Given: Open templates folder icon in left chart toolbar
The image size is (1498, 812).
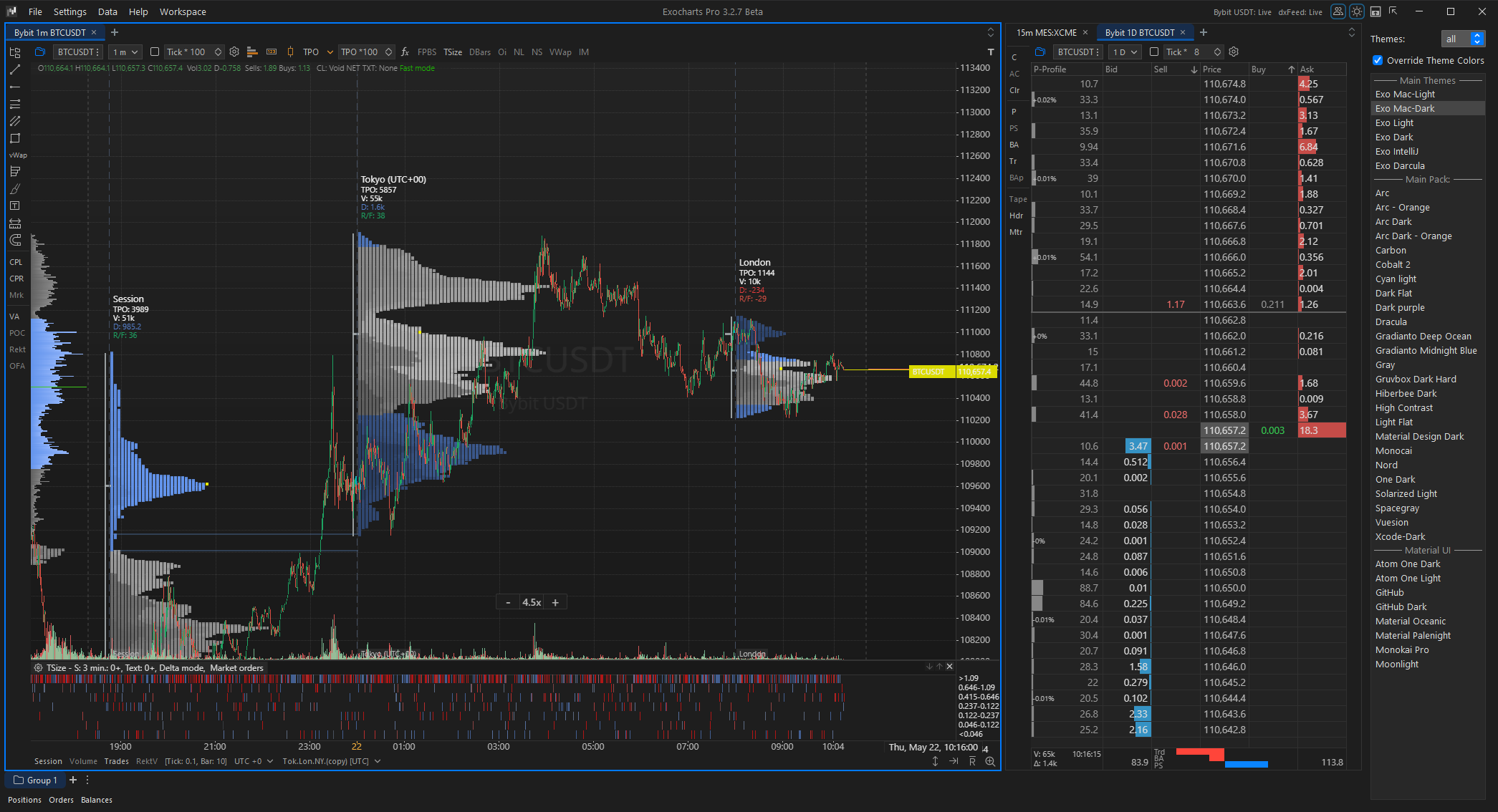Looking at the screenshot, I should click(x=40, y=52).
